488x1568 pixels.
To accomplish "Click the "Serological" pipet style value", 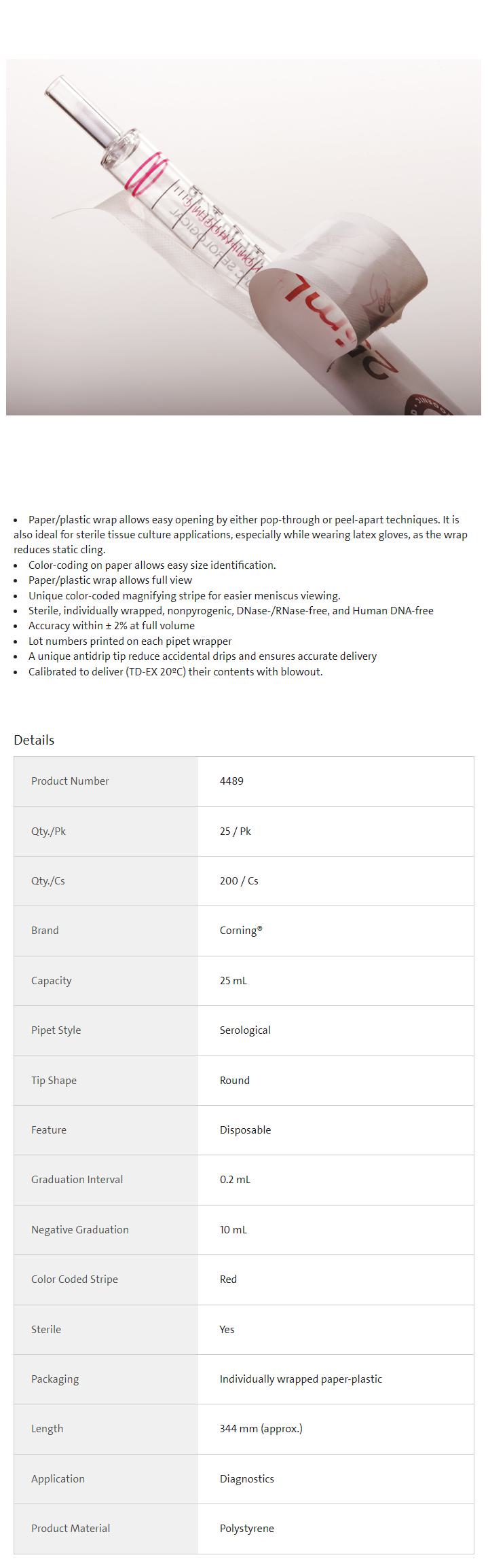I will tap(245, 1030).
